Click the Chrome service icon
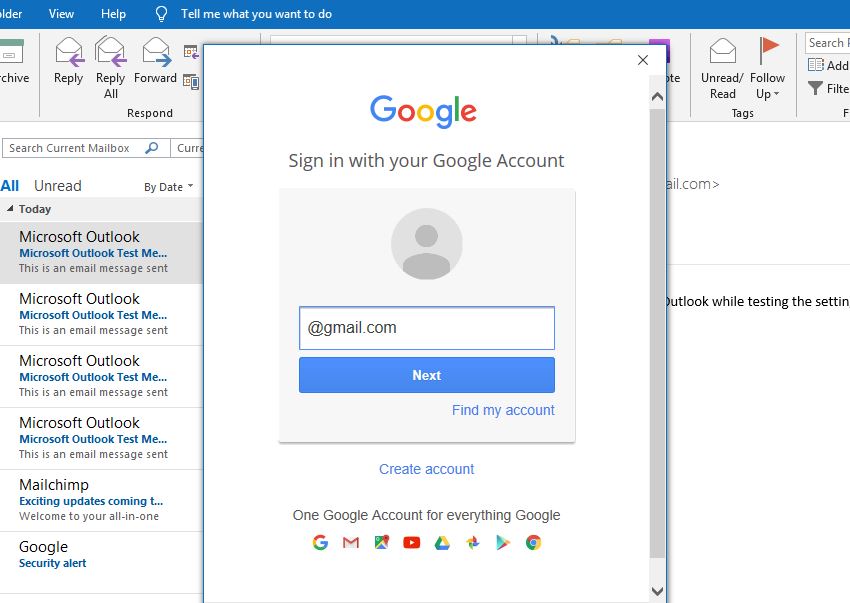This screenshot has height=603, width=850. click(533, 542)
